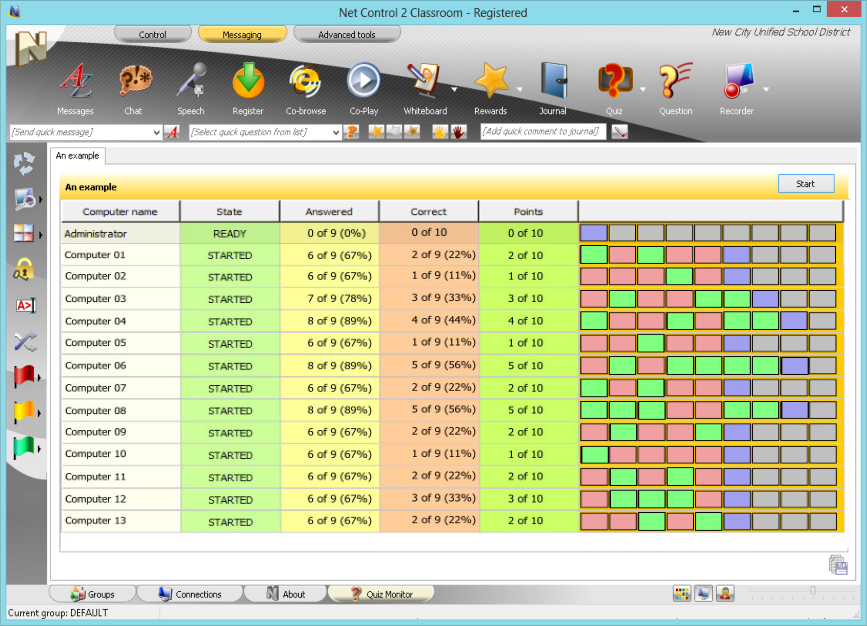Click the first gold reward star
The width and height of the screenshot is (867, 626).
(376, 132)
